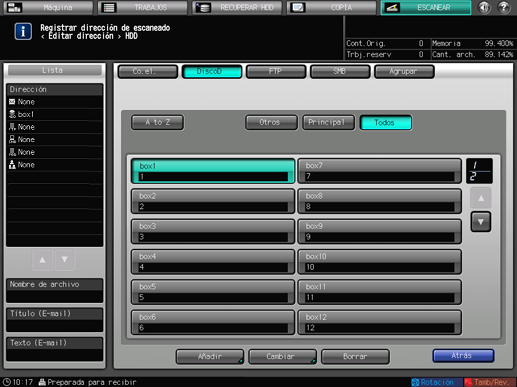Click the Rotación status indicator

click(x=437, y=382)
